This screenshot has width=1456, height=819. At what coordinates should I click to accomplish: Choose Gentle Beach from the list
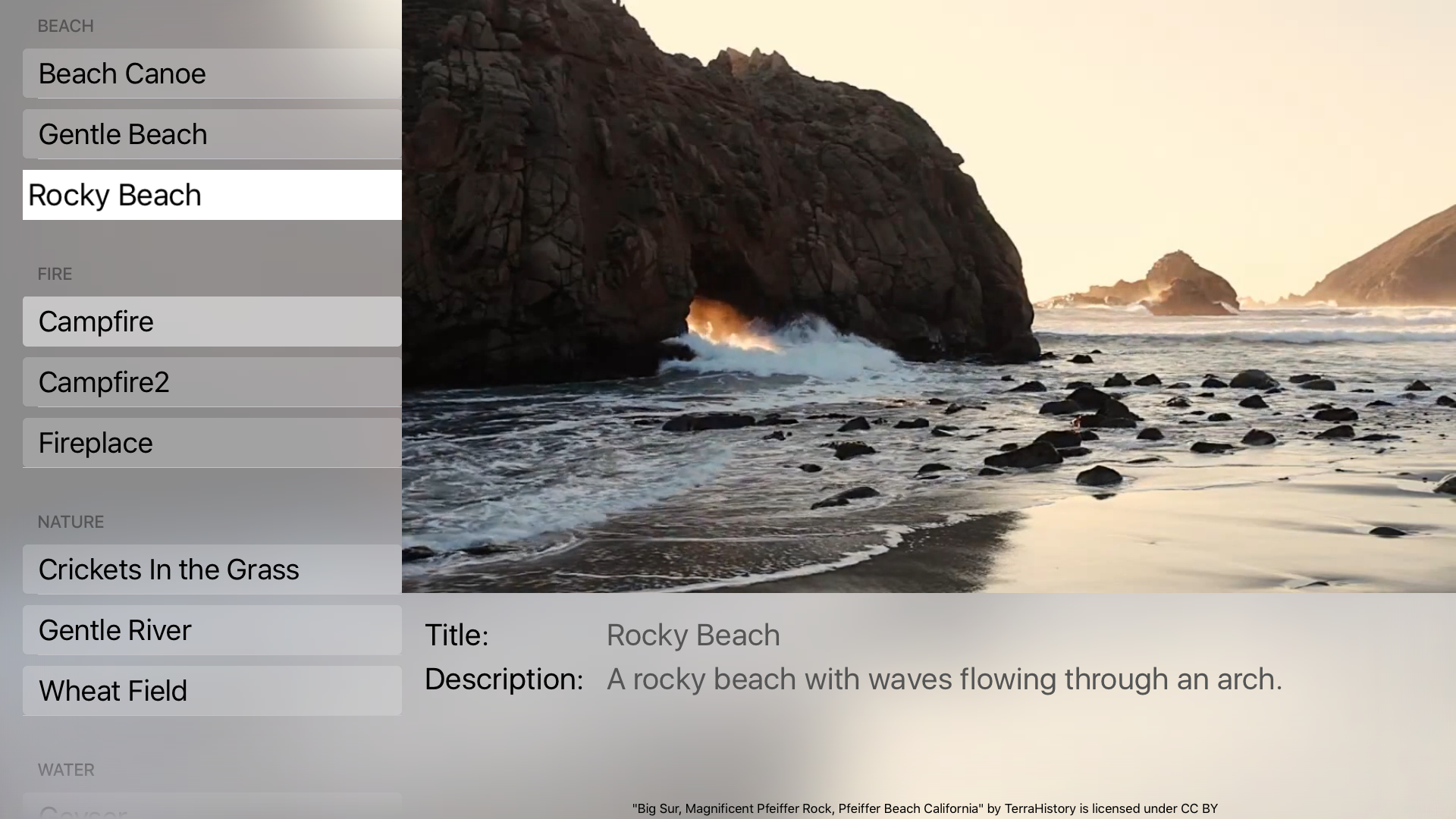pyautogui.click(x=212, y=134)
